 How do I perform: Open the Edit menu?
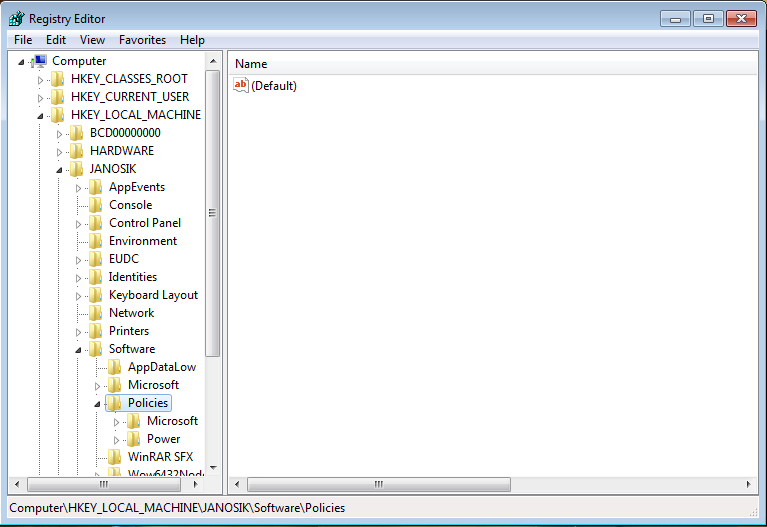[56, 40]
